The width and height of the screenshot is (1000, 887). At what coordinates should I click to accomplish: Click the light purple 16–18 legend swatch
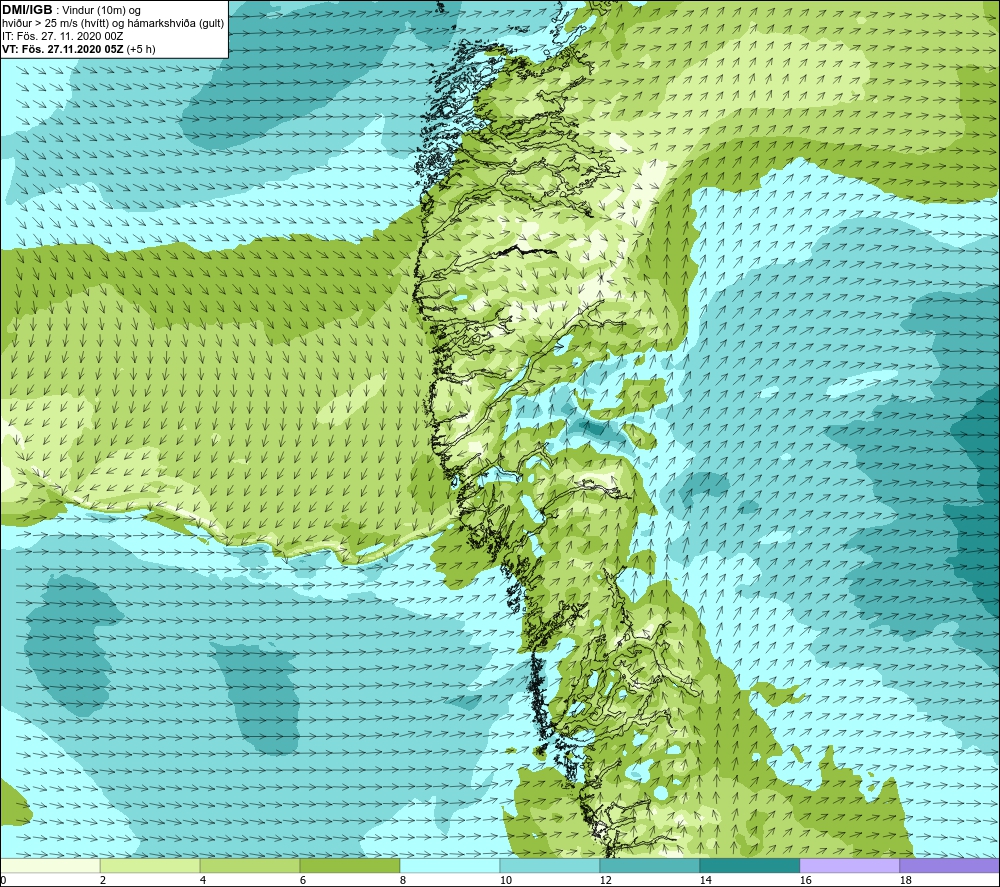(x=849, y=865)
